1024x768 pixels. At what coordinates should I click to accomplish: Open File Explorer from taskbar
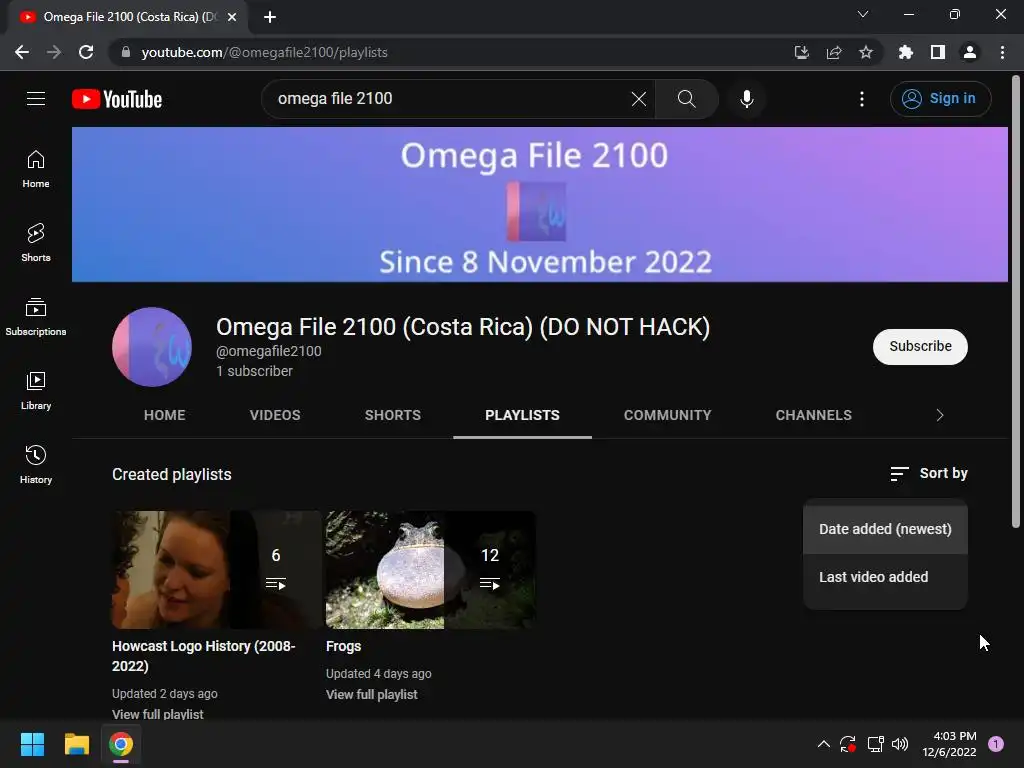(x=76, y=744)
